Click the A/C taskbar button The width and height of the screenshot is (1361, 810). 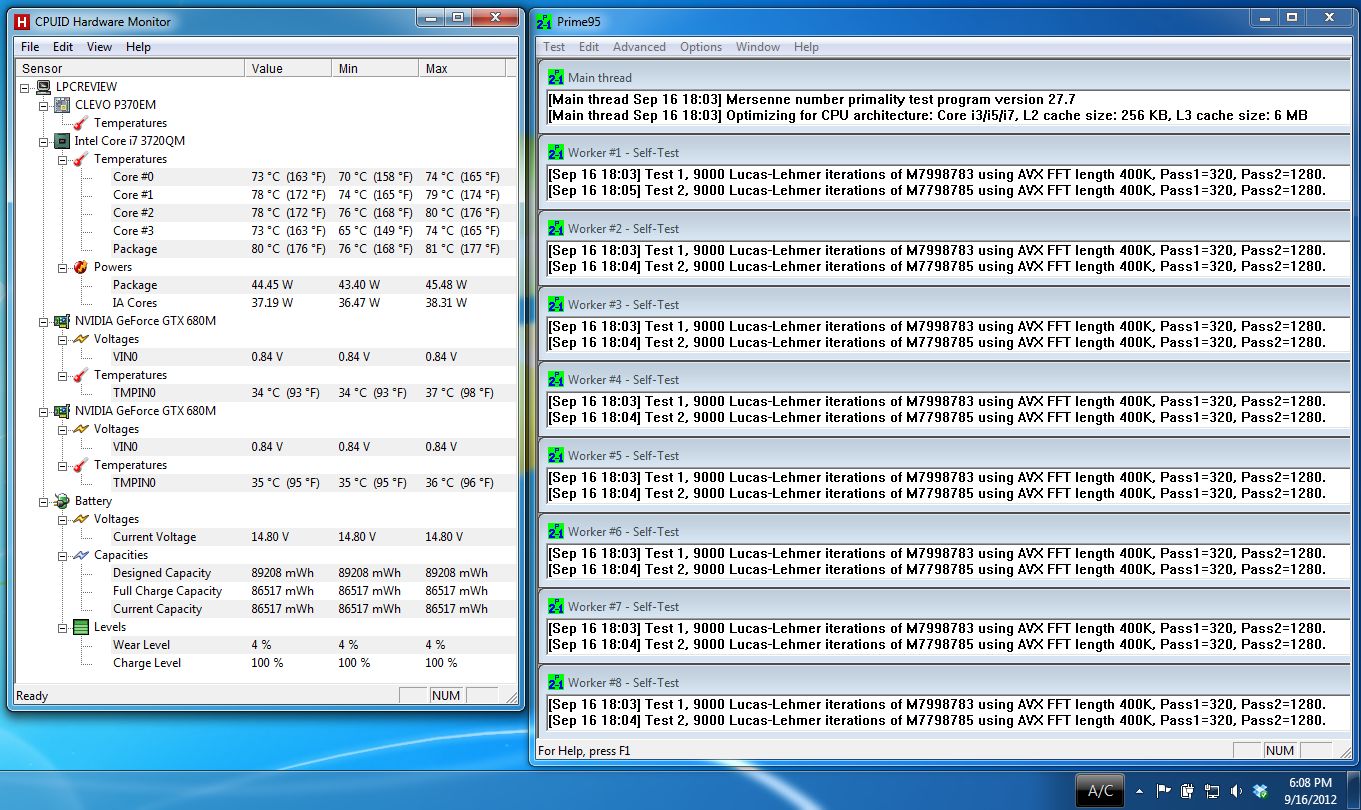[x=1100, y=790]
